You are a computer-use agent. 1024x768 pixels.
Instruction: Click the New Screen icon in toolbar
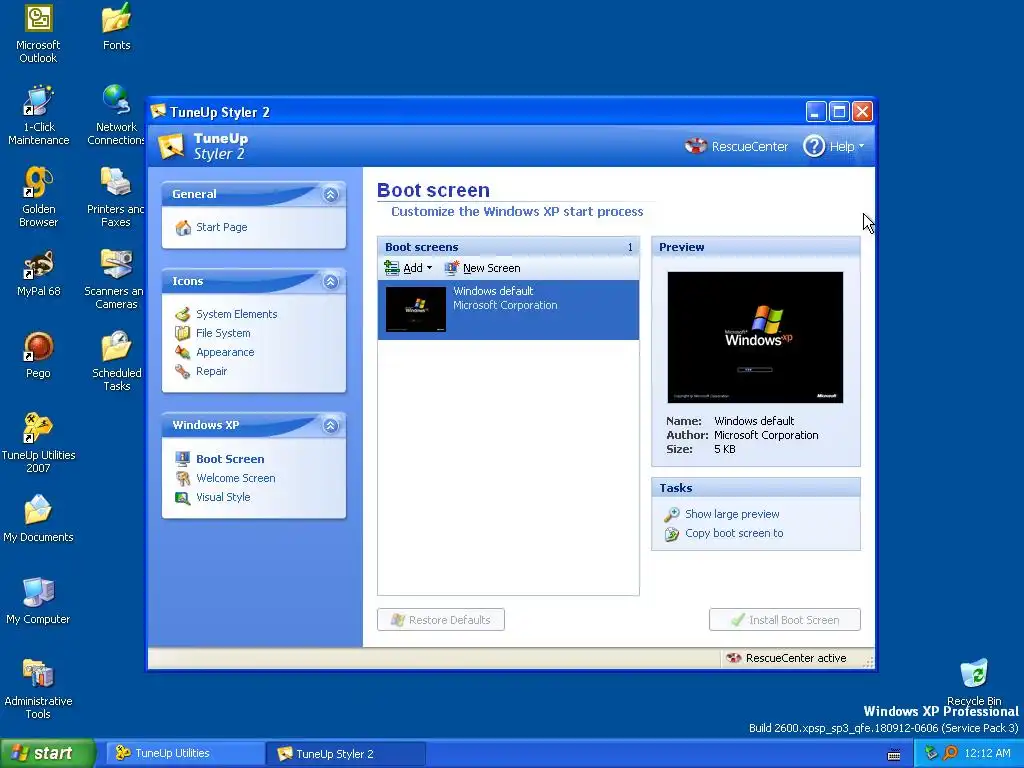[452, 268]
